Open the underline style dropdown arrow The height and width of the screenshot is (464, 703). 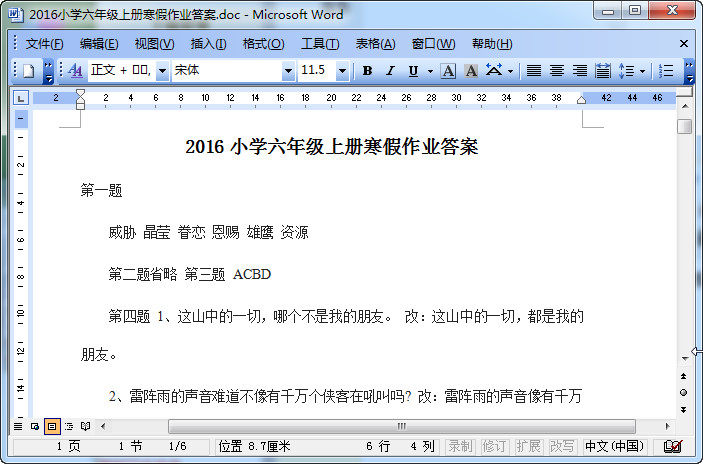point(430,71)
